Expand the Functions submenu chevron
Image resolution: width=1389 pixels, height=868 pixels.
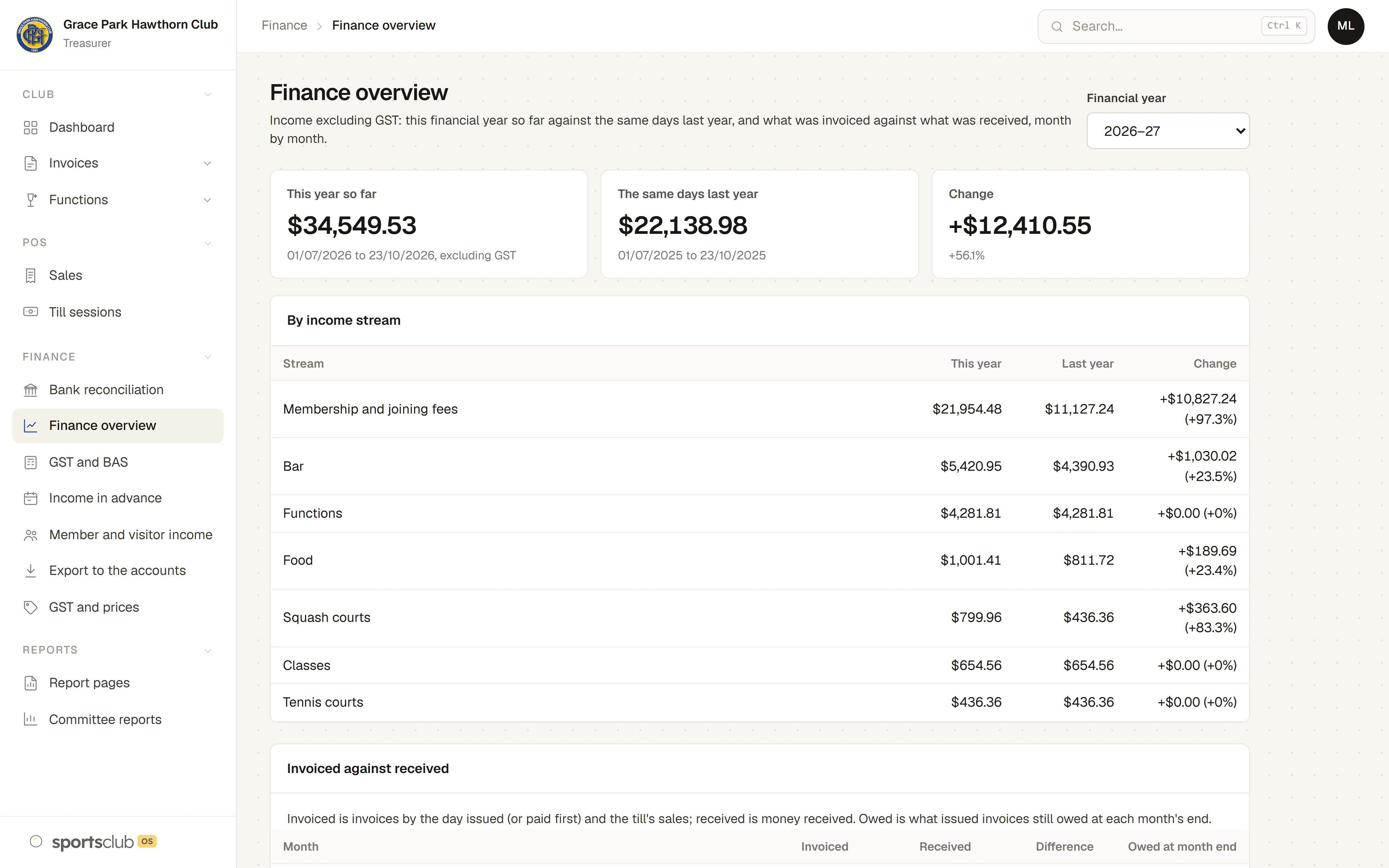(207, 200)
